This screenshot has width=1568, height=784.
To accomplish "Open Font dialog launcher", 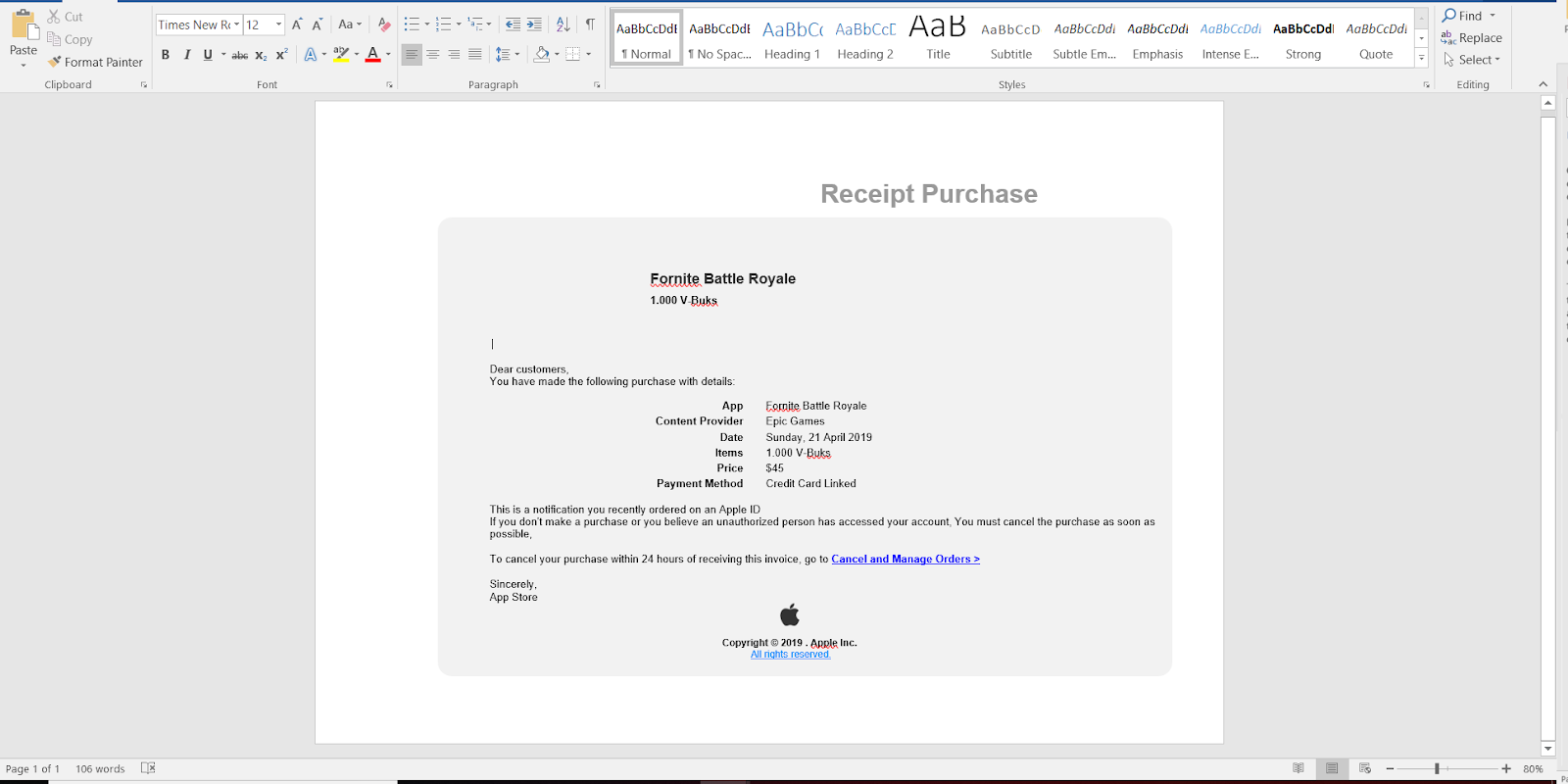I will coord(389,85).
